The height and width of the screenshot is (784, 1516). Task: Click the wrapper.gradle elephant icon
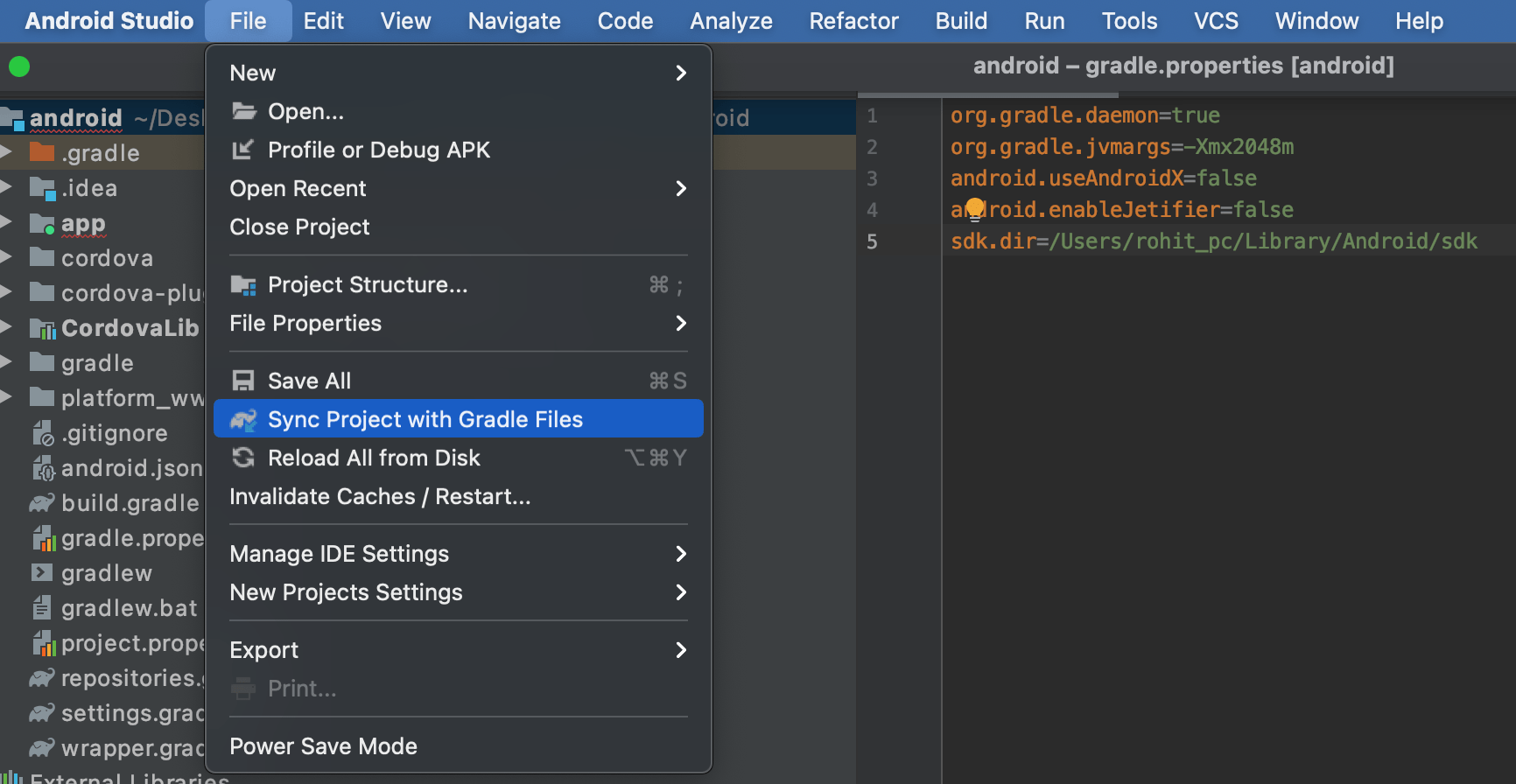[x=42, y=748]
